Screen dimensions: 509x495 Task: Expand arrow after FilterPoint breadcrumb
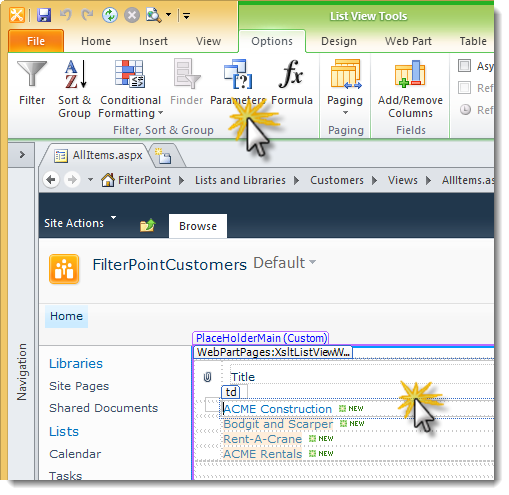coord(181,180)
